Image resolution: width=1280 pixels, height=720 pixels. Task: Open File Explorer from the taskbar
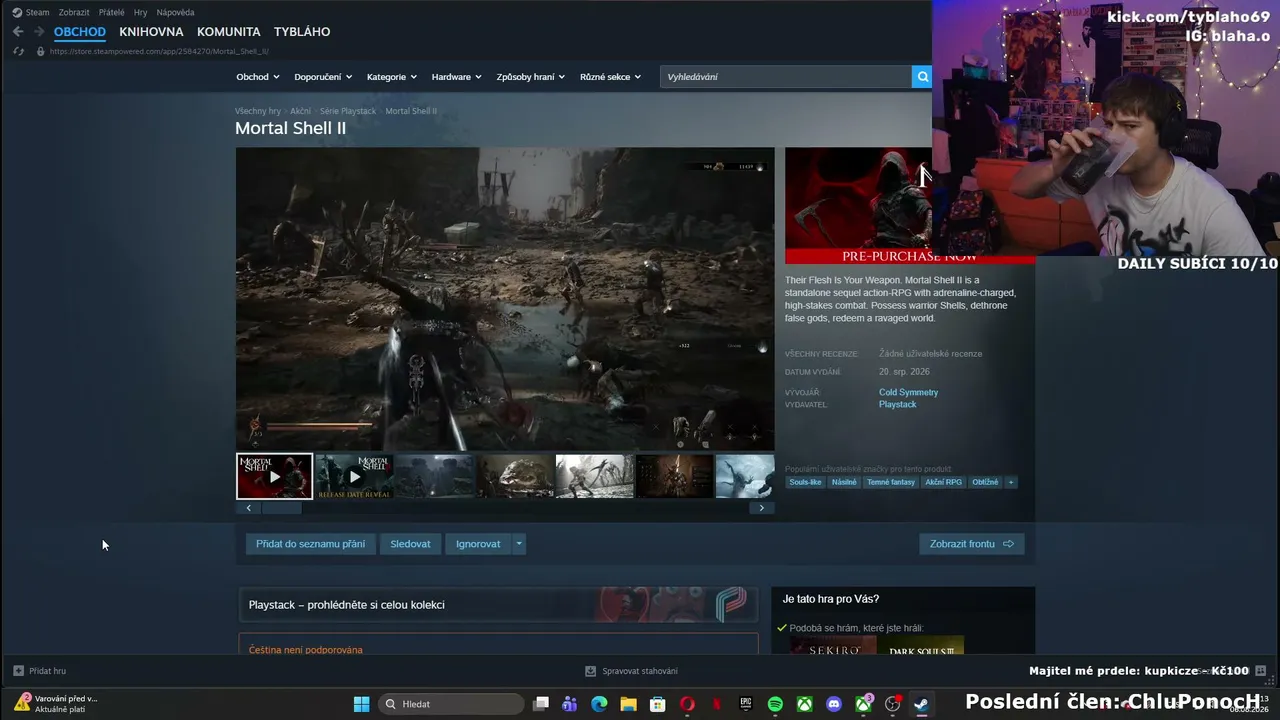(628, 704)
